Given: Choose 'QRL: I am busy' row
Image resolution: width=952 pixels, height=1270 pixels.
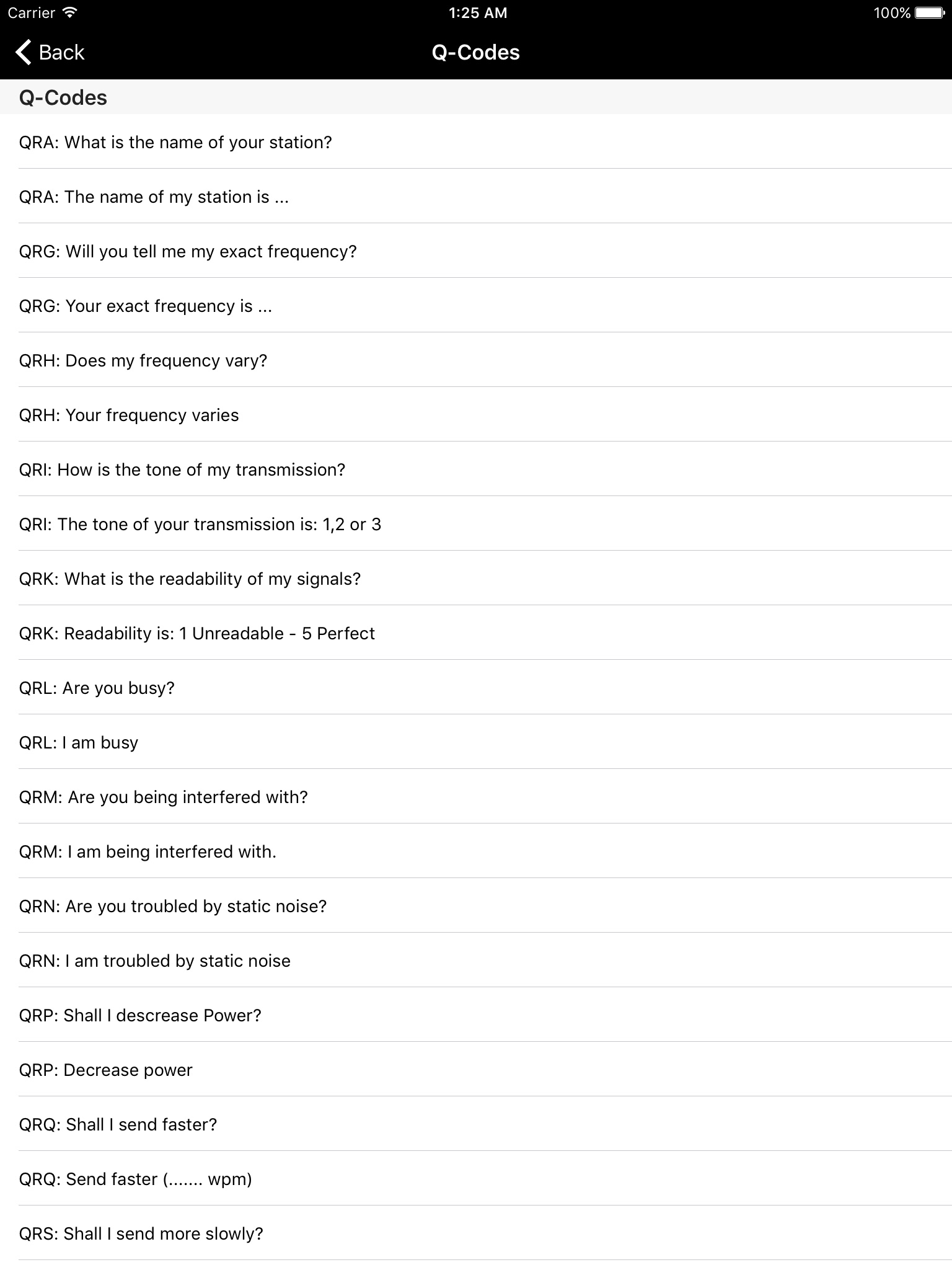Looking at the screenshot, I should point(79,743).
